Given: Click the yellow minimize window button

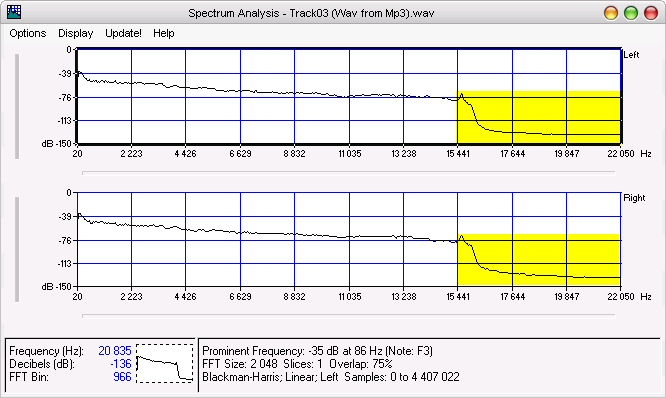Looking at the screenshot, I should pyautogui.click(x=611, y=13).
